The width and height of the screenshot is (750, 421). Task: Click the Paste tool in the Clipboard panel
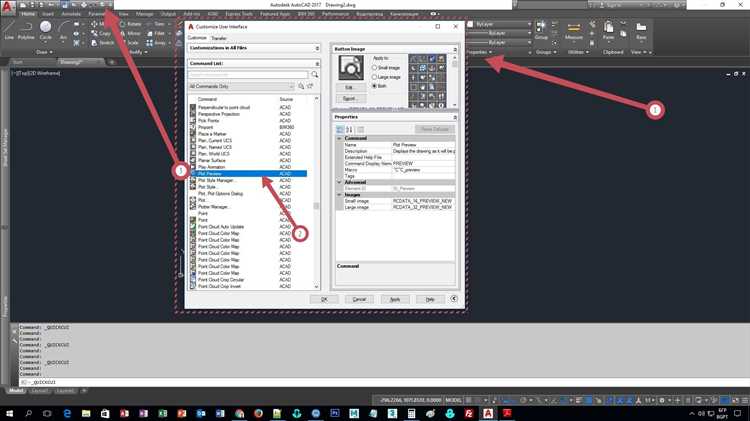point(608,30)
